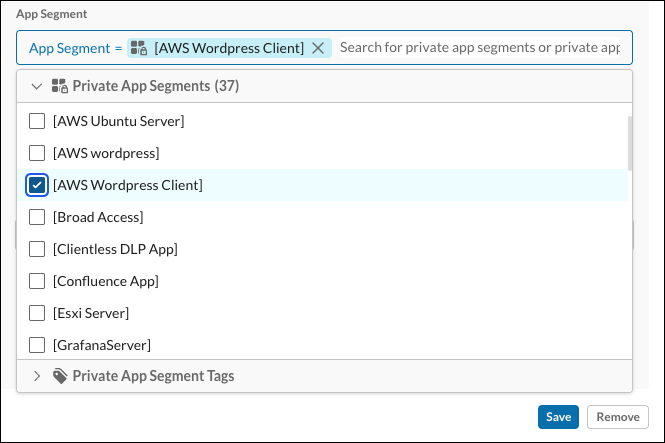Viewport: 665px width, 443px height.
Task: Select the [Confluence App] label text
Action: [x=106, y=281]
